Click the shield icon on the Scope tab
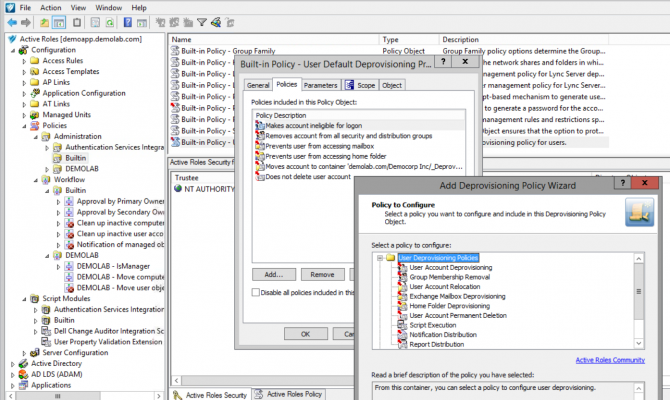 tap(350, 85)
